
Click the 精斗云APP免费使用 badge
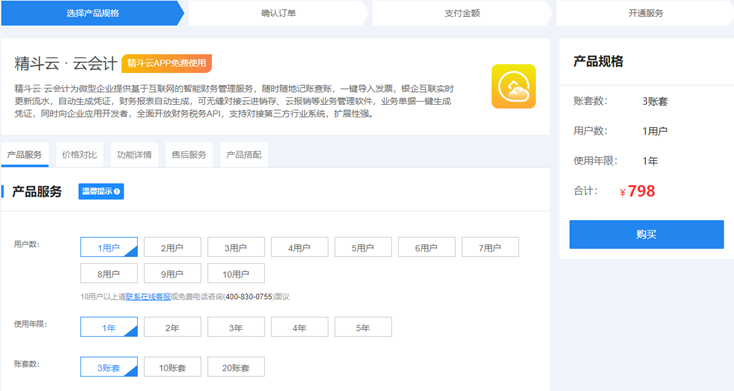167,63
